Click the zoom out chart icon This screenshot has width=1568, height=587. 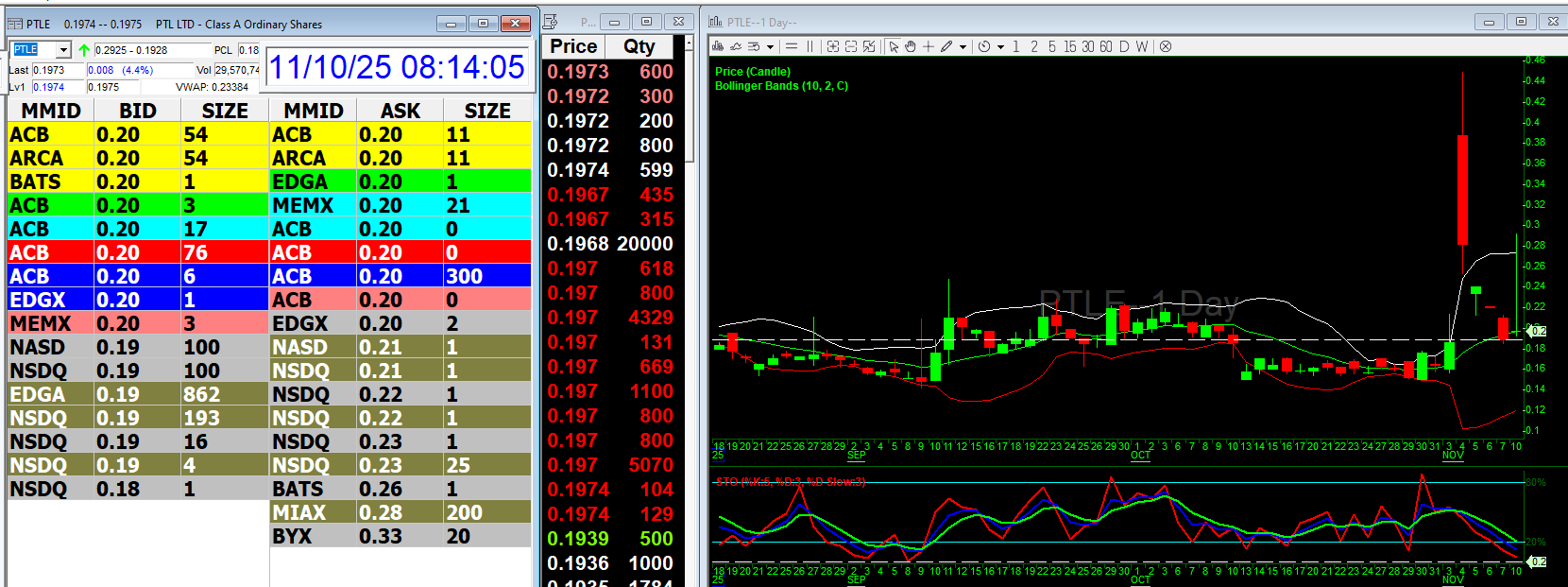pos(850,46)
